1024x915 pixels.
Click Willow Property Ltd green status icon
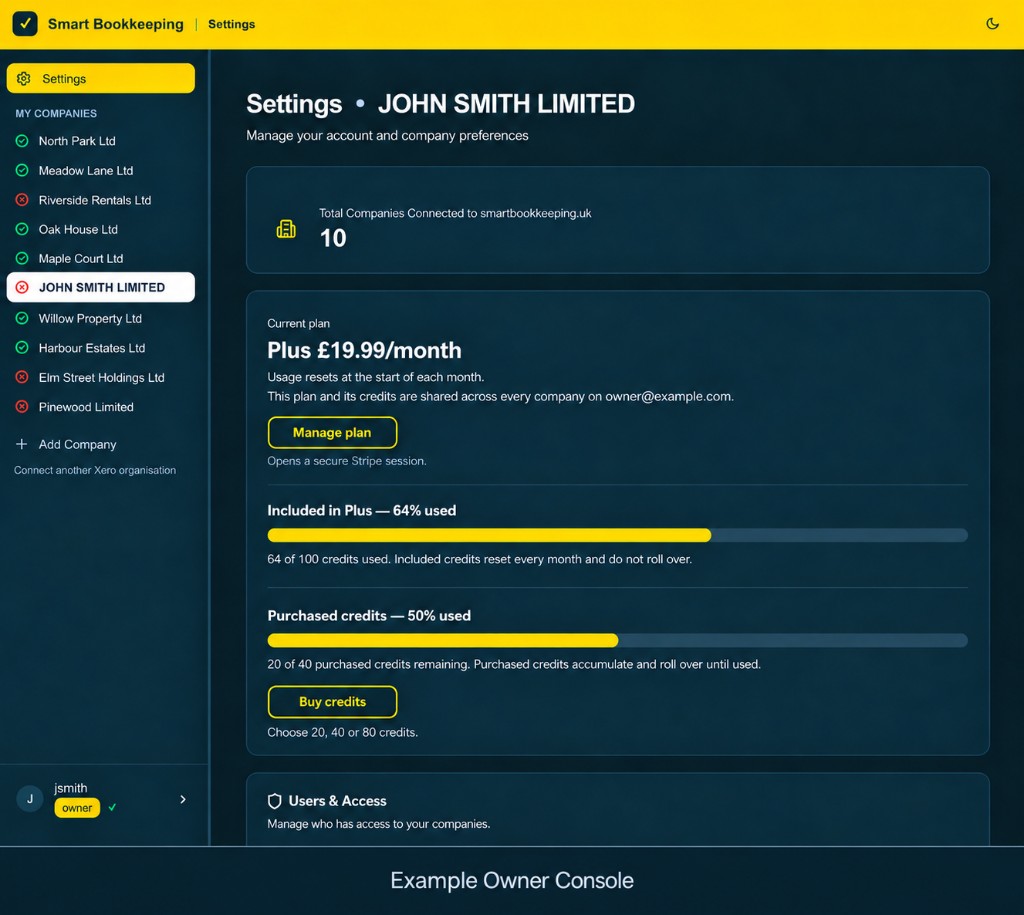coord(22,319)
